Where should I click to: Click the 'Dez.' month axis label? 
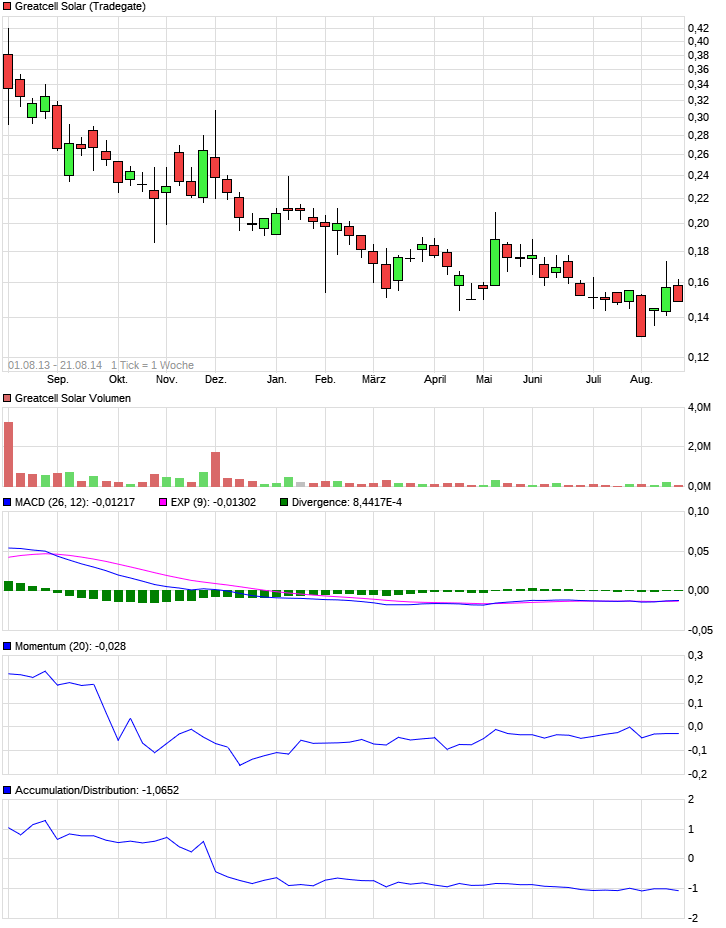pos(215,379)
